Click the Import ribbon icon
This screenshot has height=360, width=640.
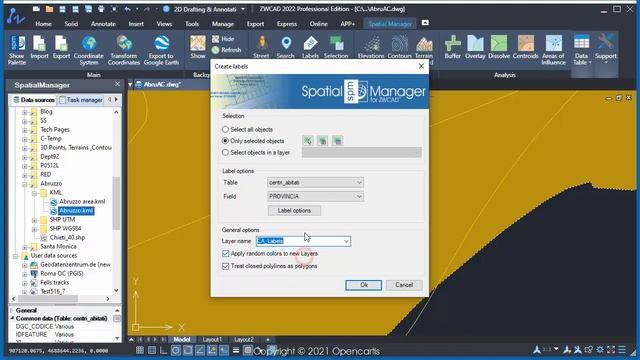pos(39,47)
